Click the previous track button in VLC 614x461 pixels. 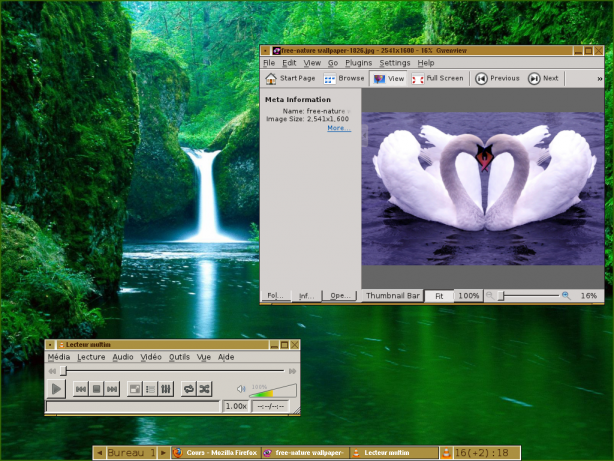pos(81,389)
